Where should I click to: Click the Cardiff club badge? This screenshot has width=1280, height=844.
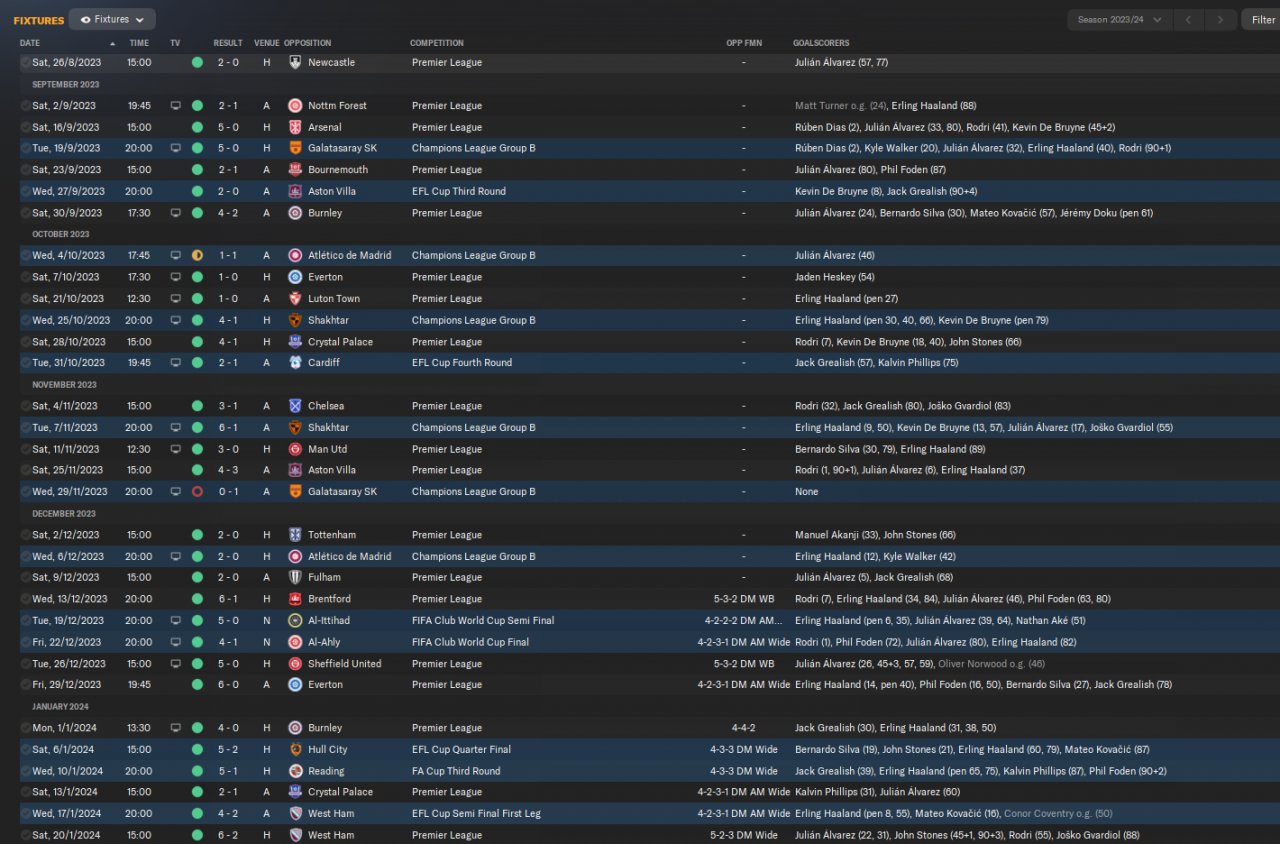pyautogui.click(x=295, y=362)
